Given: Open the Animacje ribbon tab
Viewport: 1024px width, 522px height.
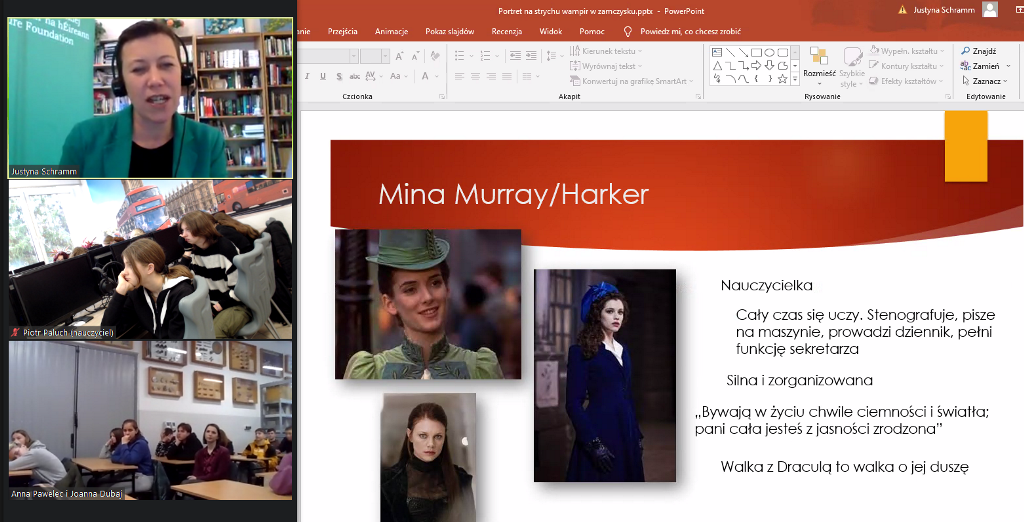Looking at the screenshot, I should pyautogui.click(x=391, y=31).
